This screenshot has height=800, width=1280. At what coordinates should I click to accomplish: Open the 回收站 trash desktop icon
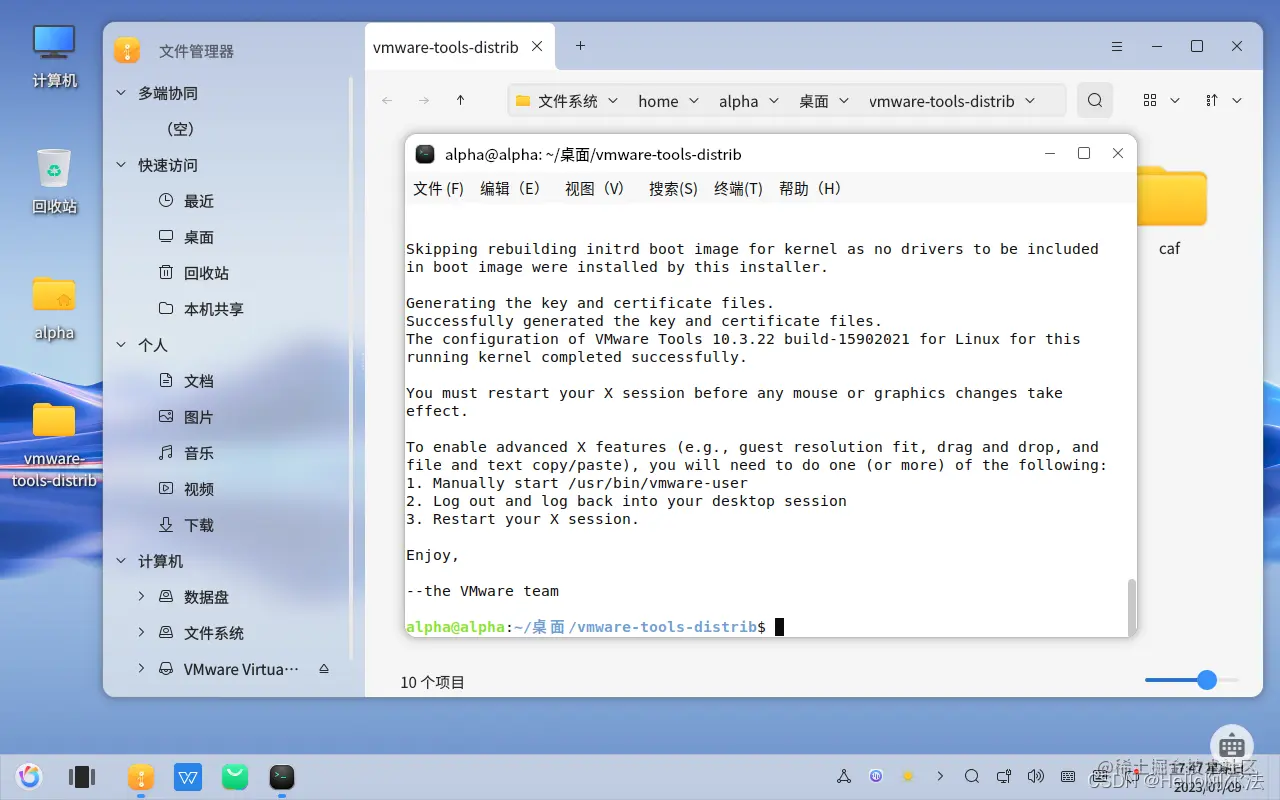click(x=54, y=181)
